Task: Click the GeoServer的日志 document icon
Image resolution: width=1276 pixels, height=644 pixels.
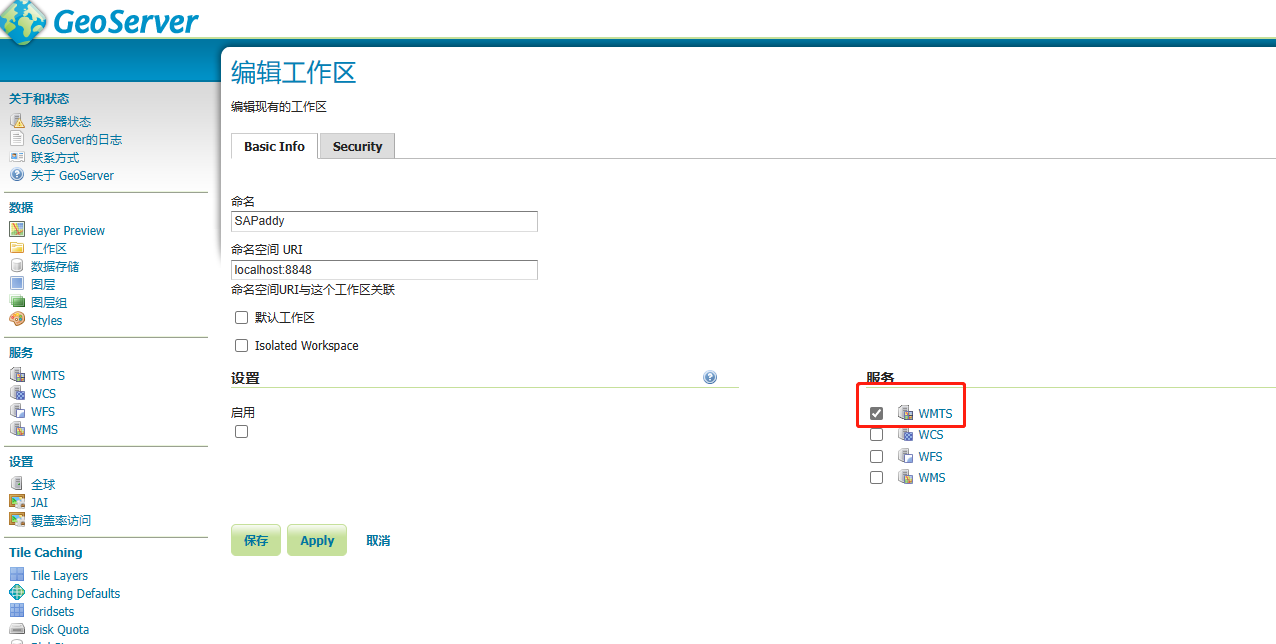Action: point(17,139)
